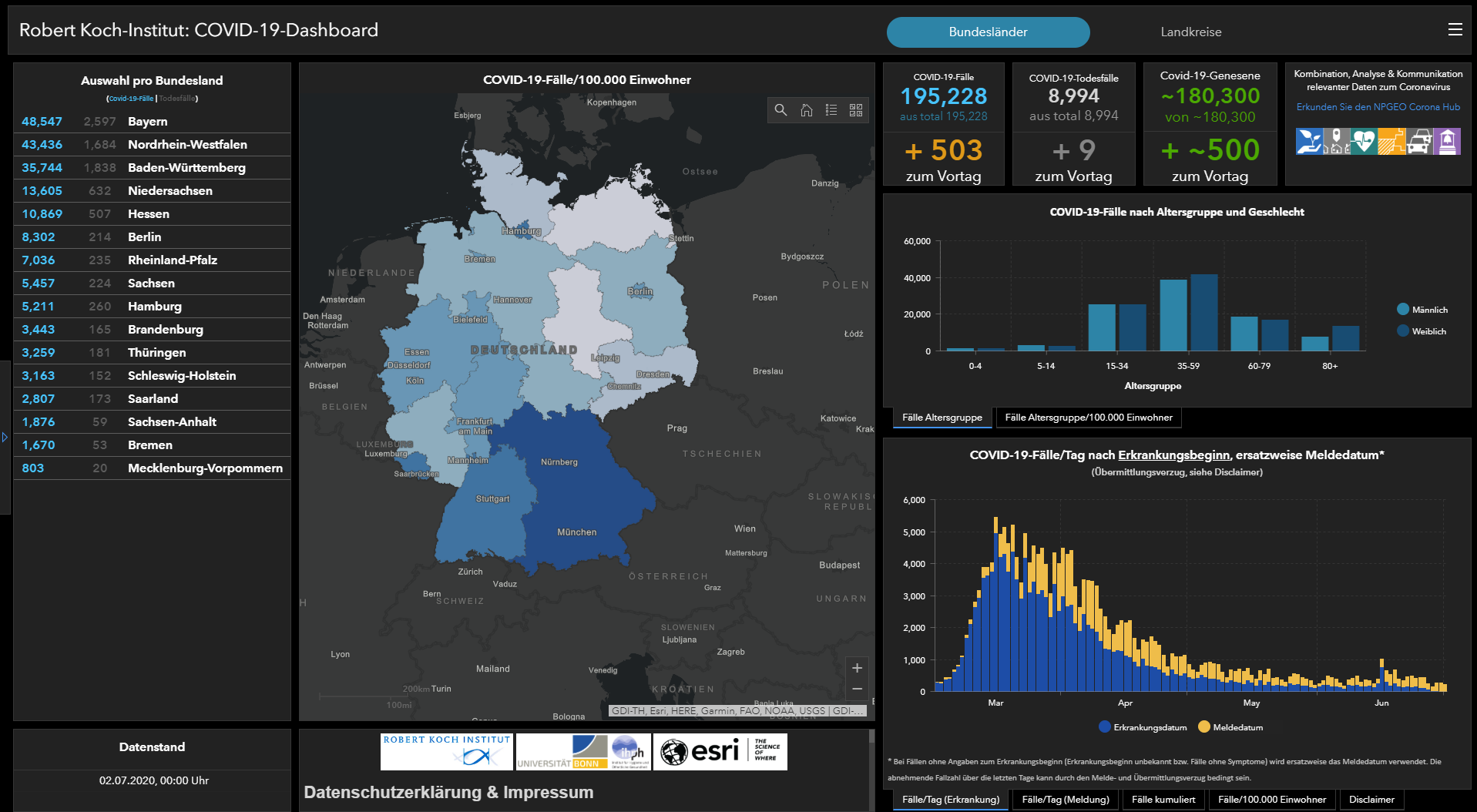
Task: Show the map legend list
Action: click(831, 110)
